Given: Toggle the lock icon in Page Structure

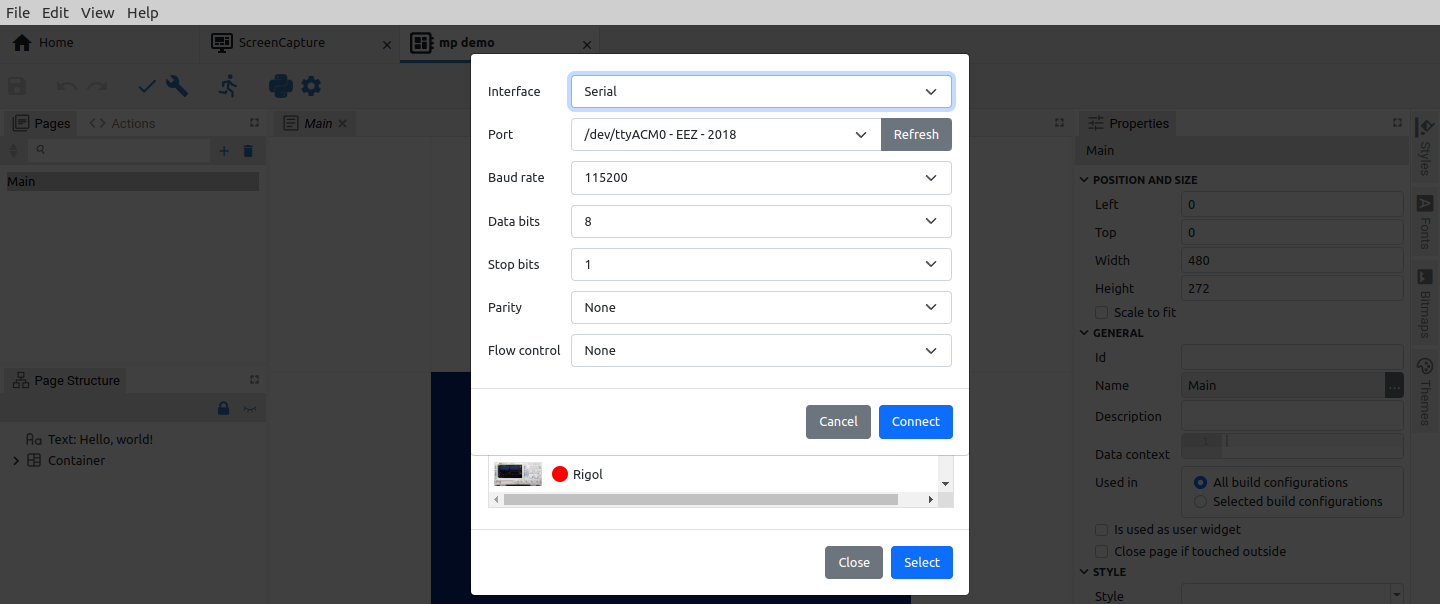Looking at the screenshot, I should [224, 409].
